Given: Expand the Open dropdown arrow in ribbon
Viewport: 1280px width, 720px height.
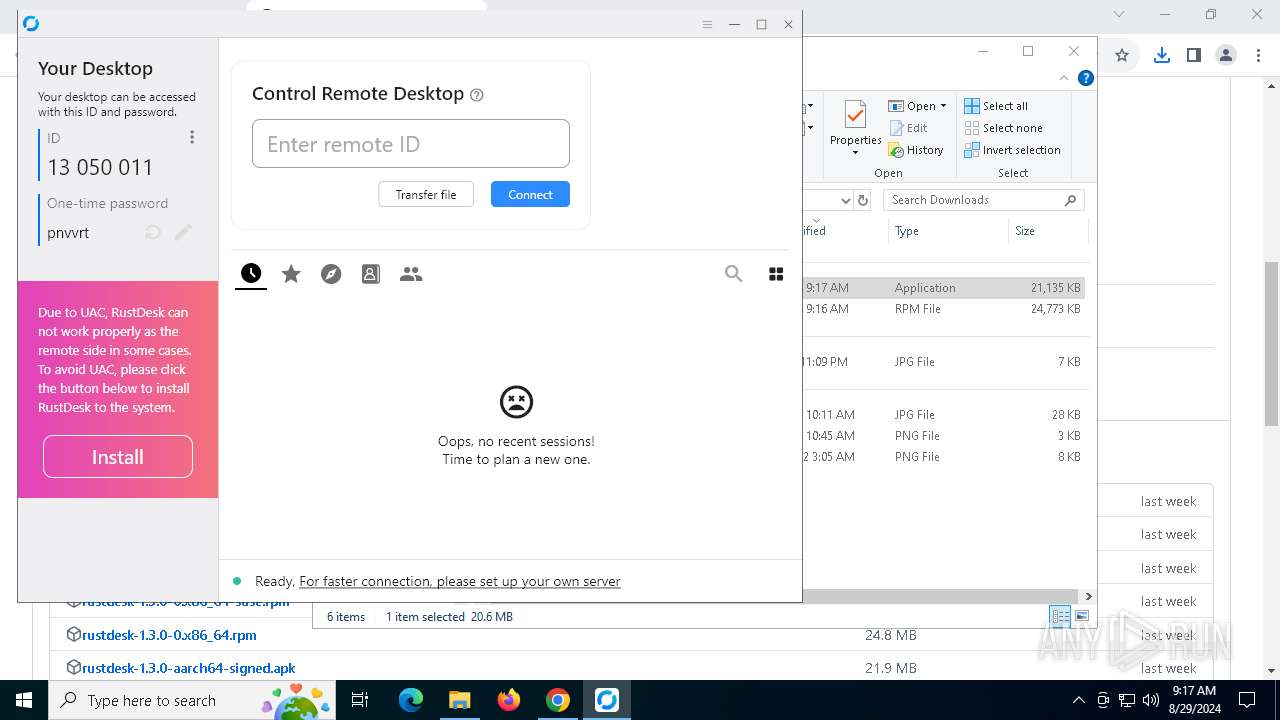Looking at the screenshot, I should [x=943, y=106].
